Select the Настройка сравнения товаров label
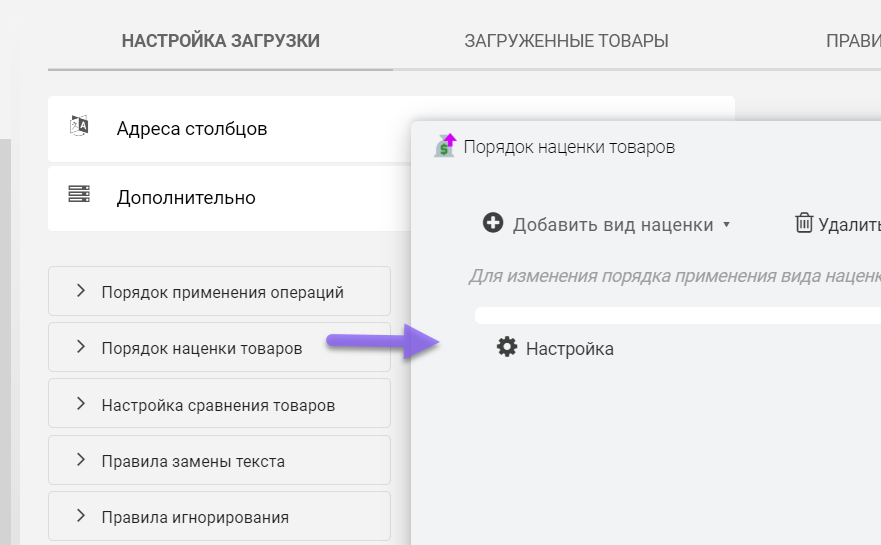Image resolution: width=881 pixels, height=545 pixels. tap(218, 405)
